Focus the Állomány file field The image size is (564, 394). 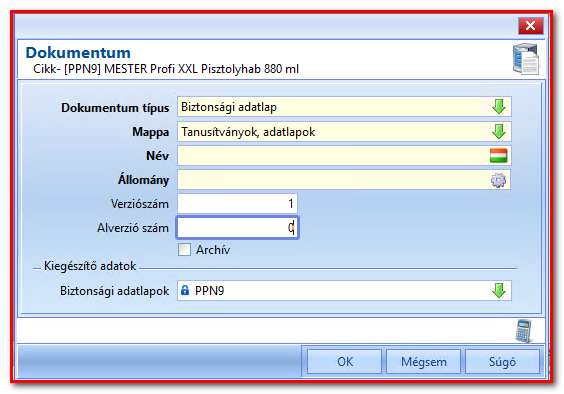[x=344, y=180]
